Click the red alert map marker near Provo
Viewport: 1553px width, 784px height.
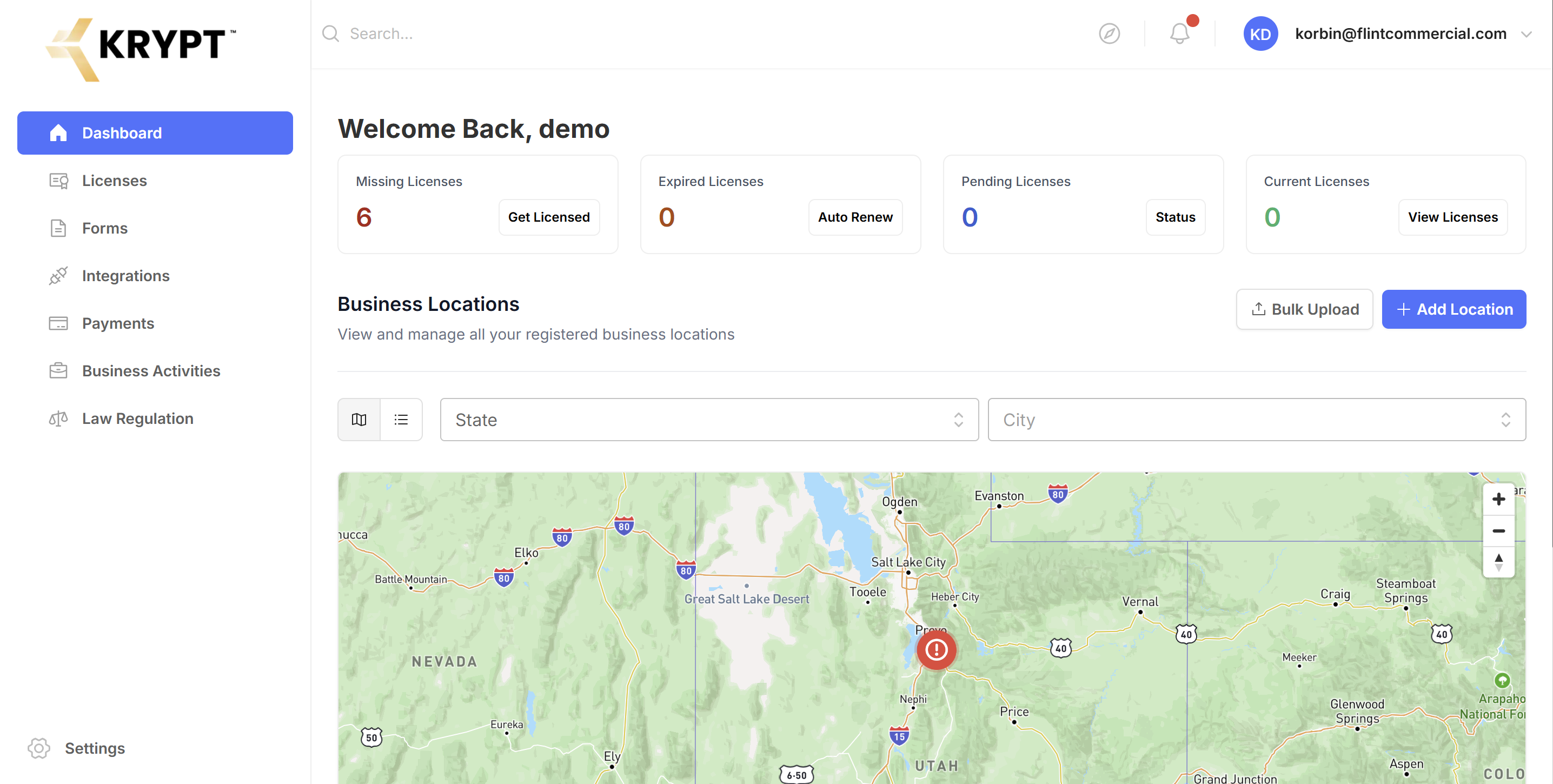pos(936,649)
